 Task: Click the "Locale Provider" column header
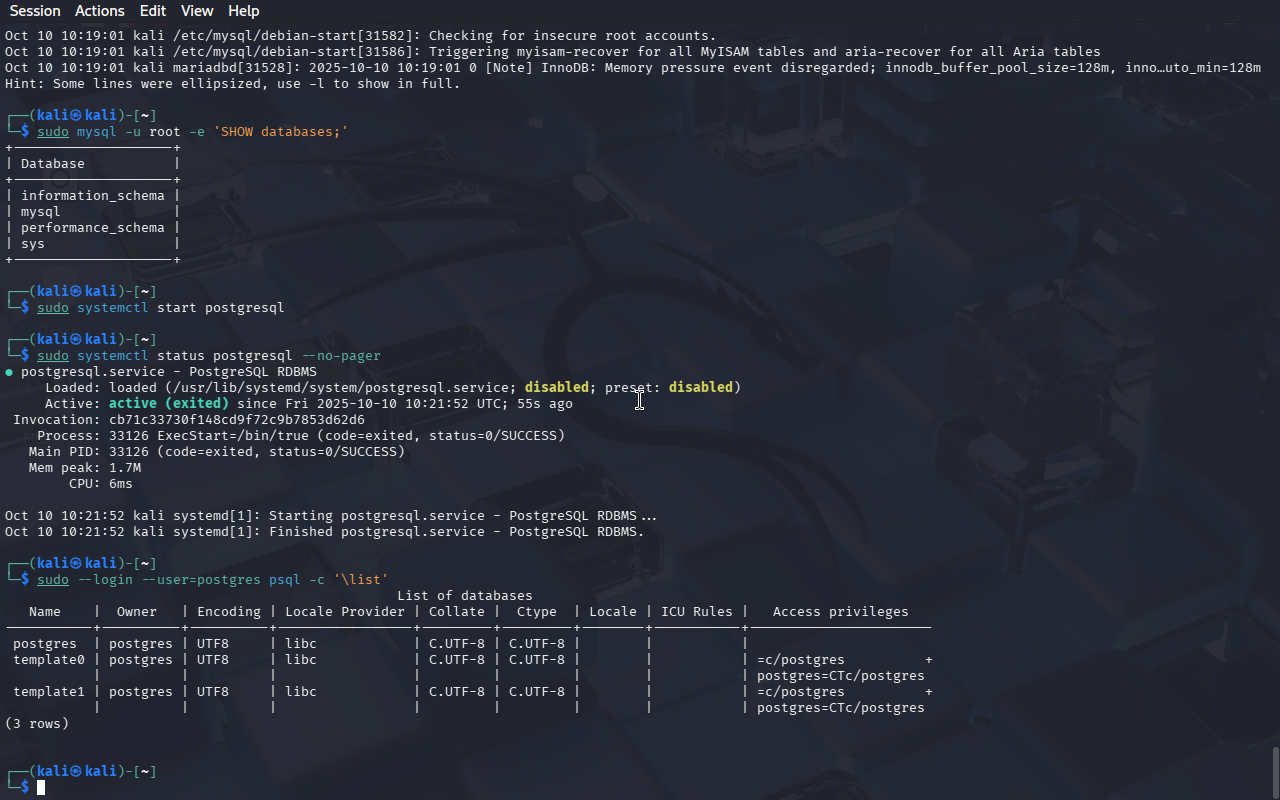click(345, 612)
